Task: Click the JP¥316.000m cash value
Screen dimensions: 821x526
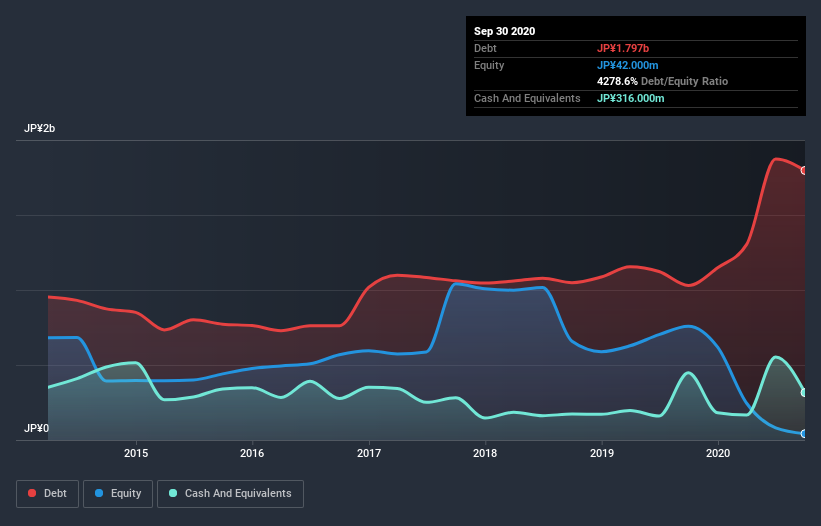Action: click(630, 98)
